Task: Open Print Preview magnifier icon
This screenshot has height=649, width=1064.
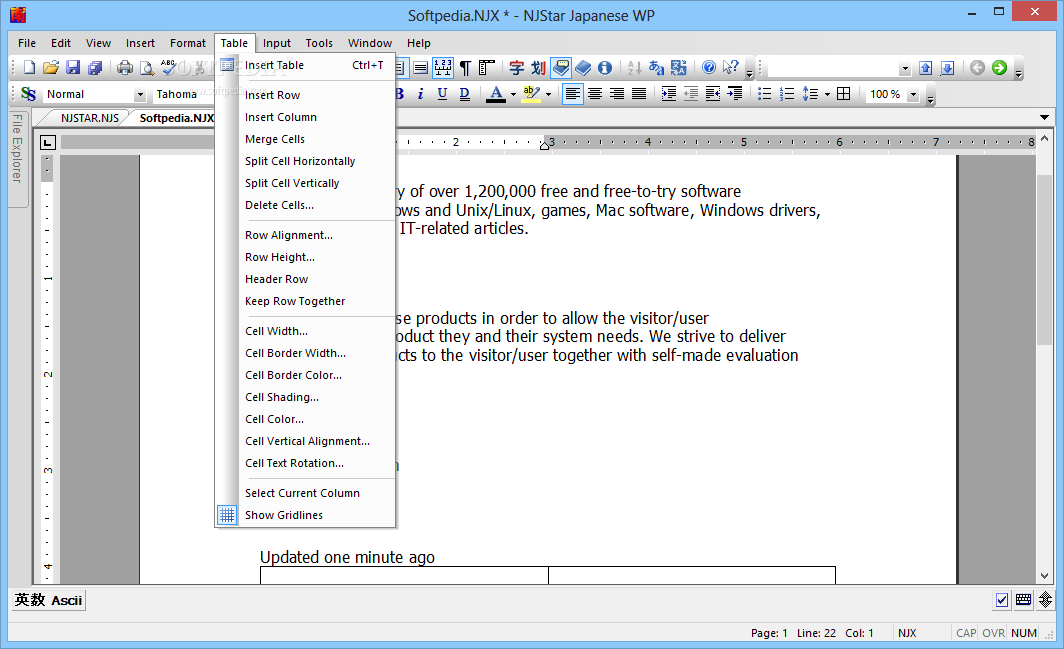Action: (x=147, y=67)
